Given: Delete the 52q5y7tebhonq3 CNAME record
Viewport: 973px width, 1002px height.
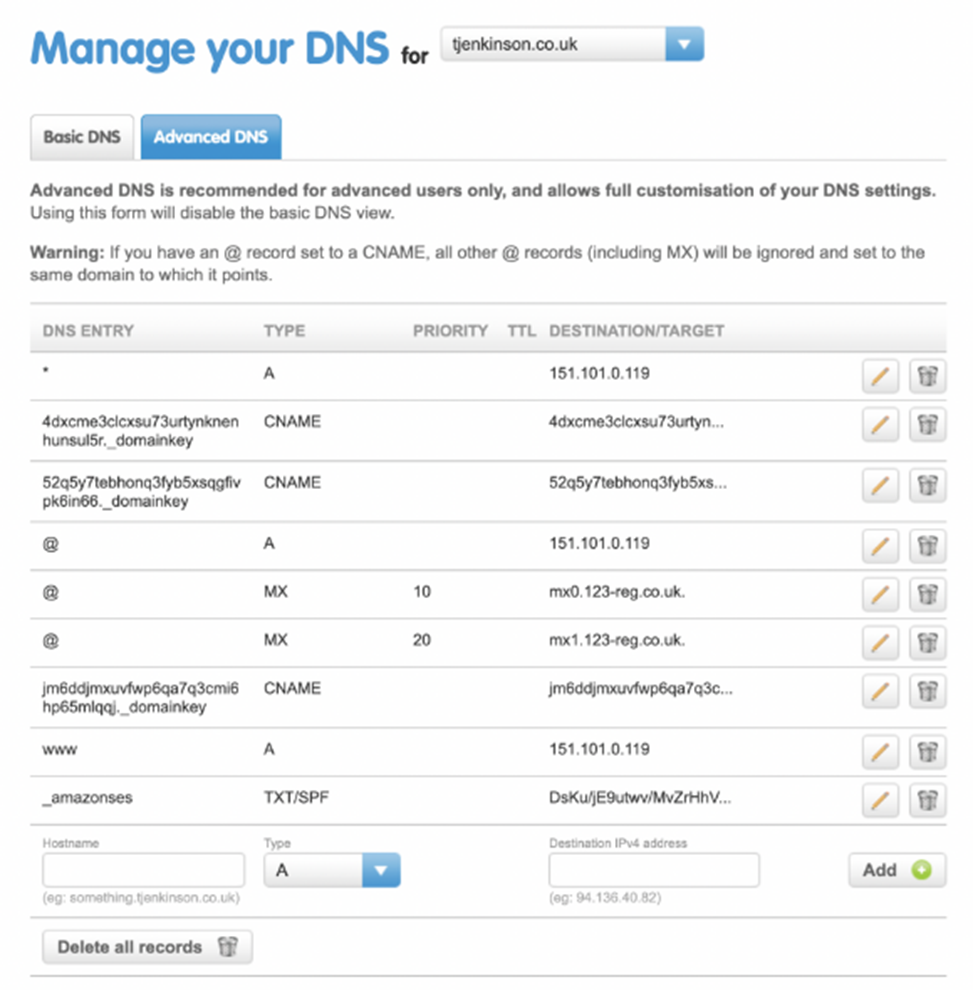Looking at the screenshot, I should [x=927, y=485].
